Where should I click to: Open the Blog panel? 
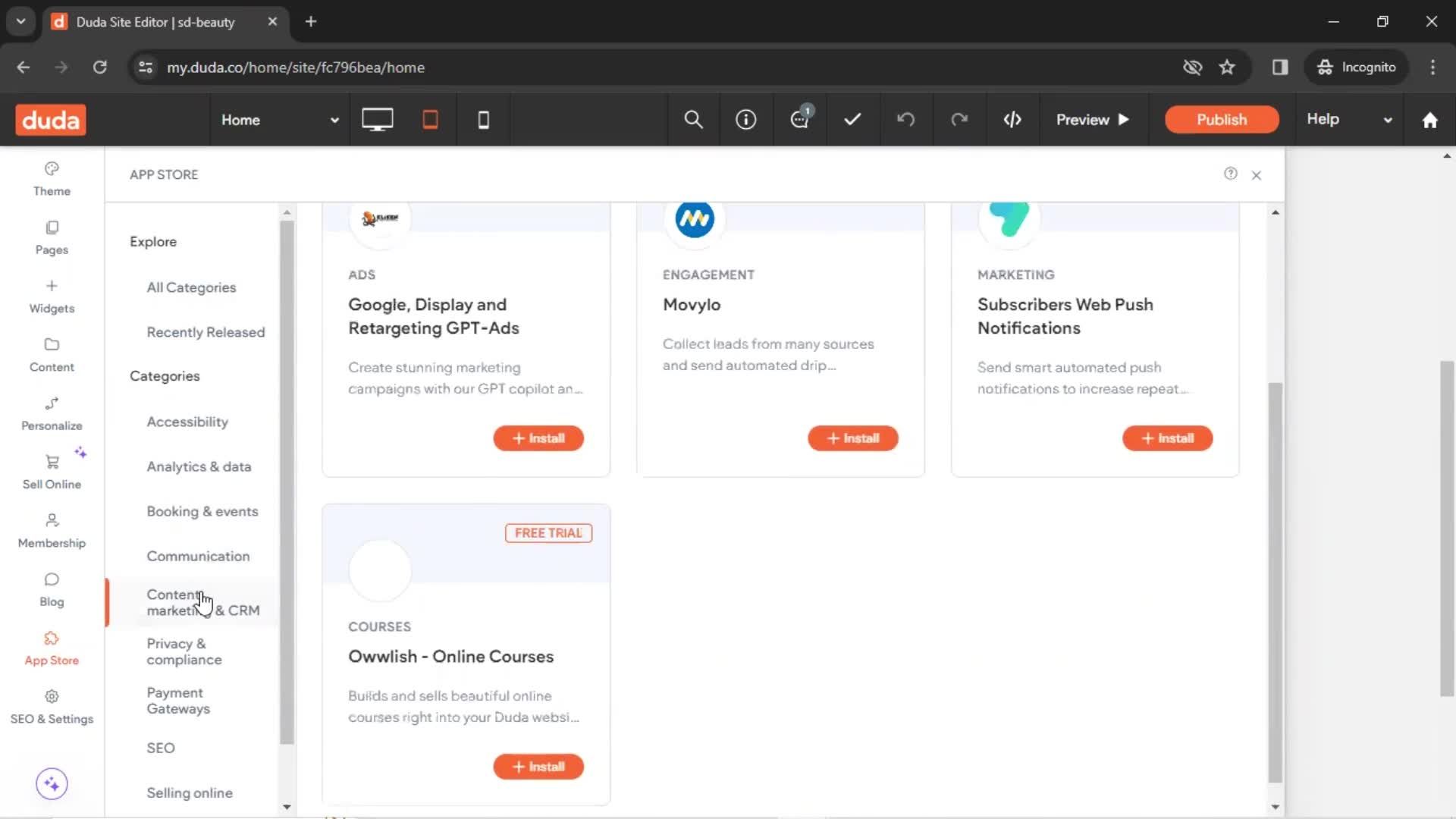point(52,589)
